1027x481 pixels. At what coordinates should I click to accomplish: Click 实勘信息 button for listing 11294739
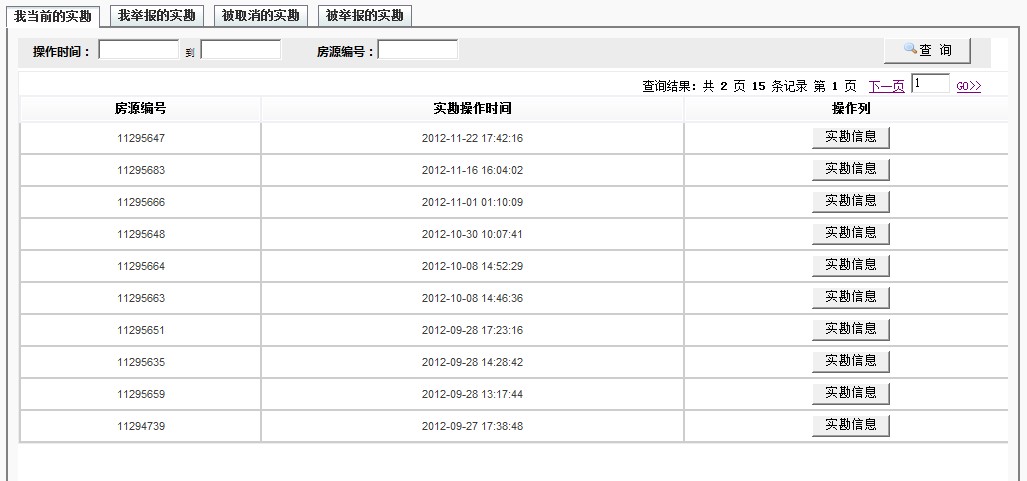851,425
